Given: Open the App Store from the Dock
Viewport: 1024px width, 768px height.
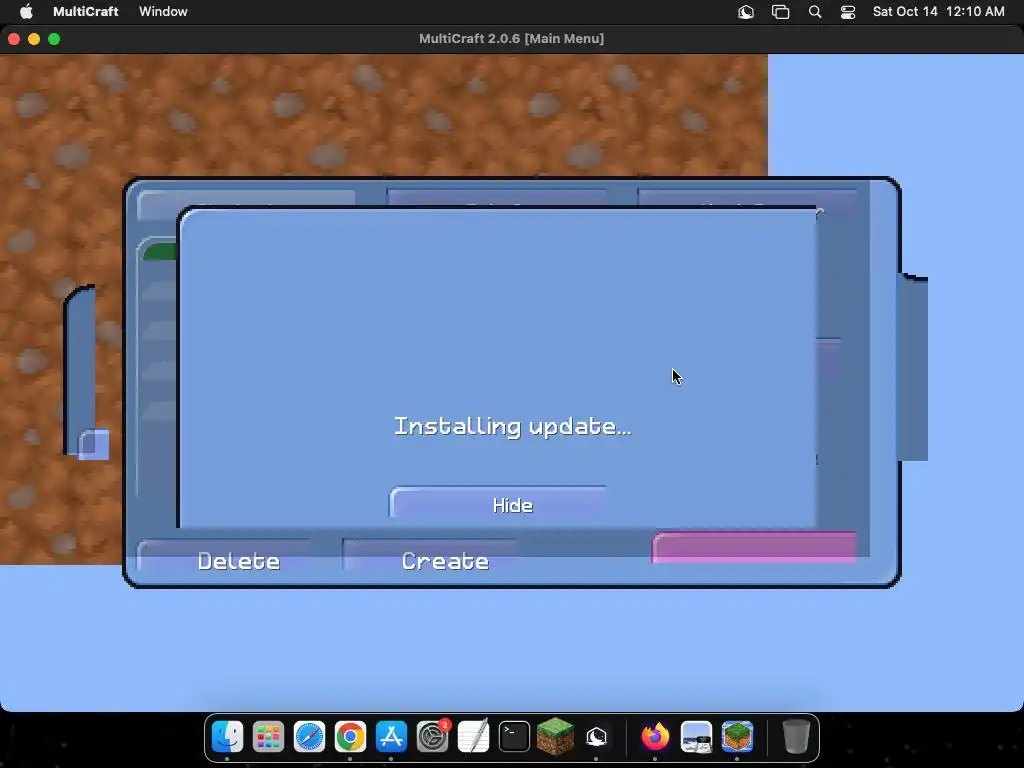Looking at the screenshot, I should point(391,737).
